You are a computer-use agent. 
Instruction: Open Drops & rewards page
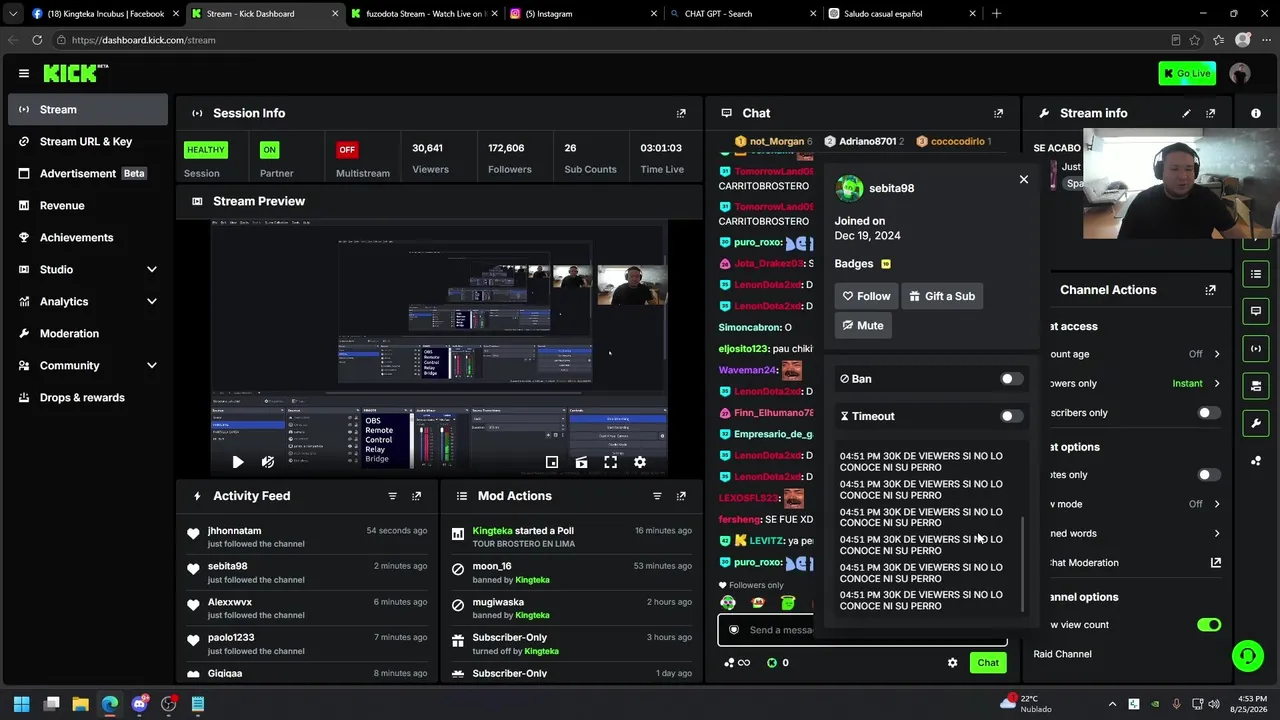tap(88, 398)
